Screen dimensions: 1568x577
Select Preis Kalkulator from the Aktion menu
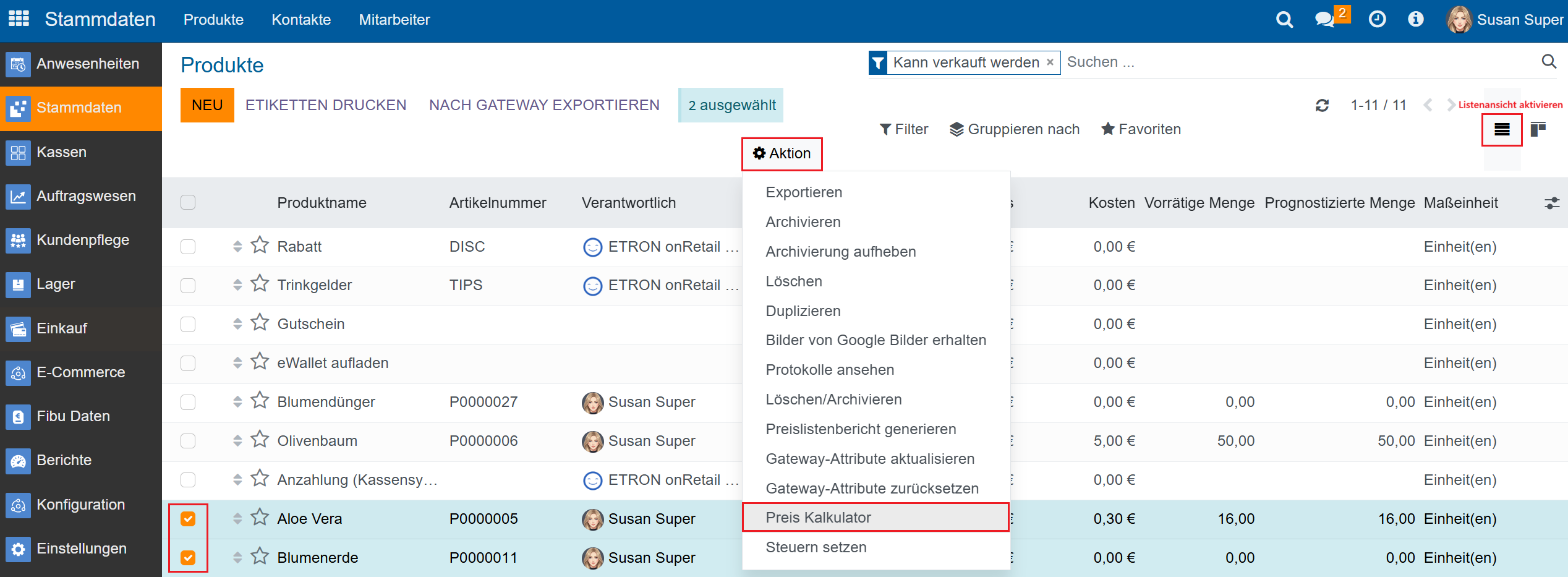[x=819, y=517]
